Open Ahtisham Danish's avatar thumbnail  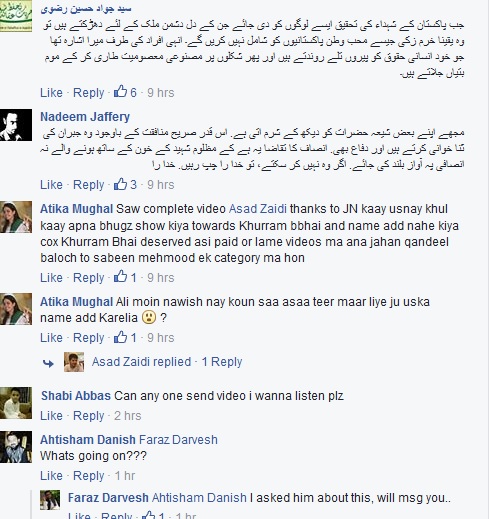[x=16, y=447]
